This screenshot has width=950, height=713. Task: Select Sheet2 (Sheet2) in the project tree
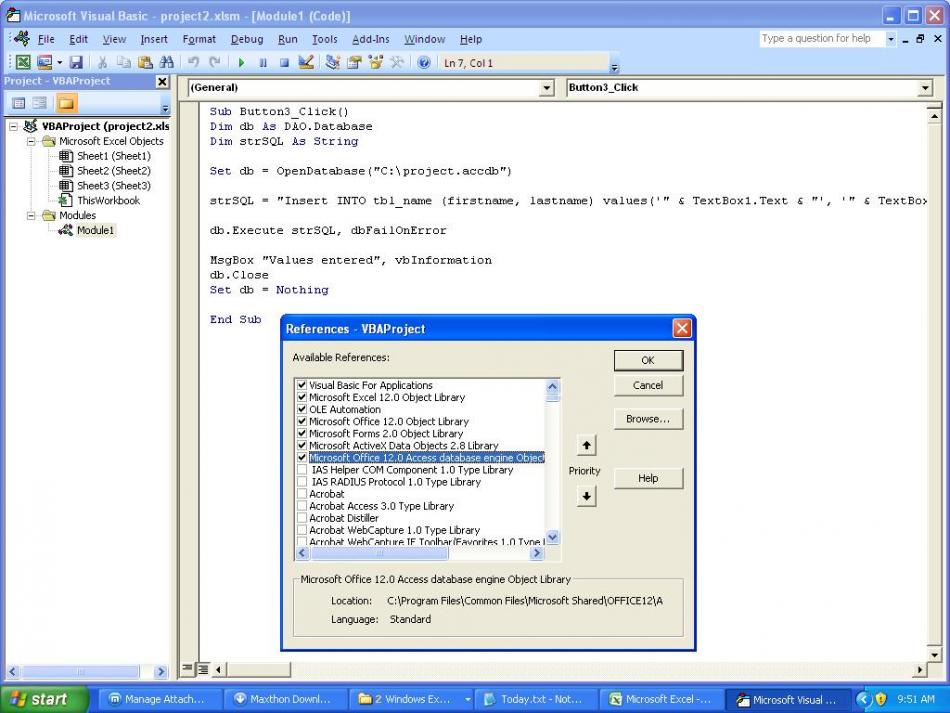[113, 171]
